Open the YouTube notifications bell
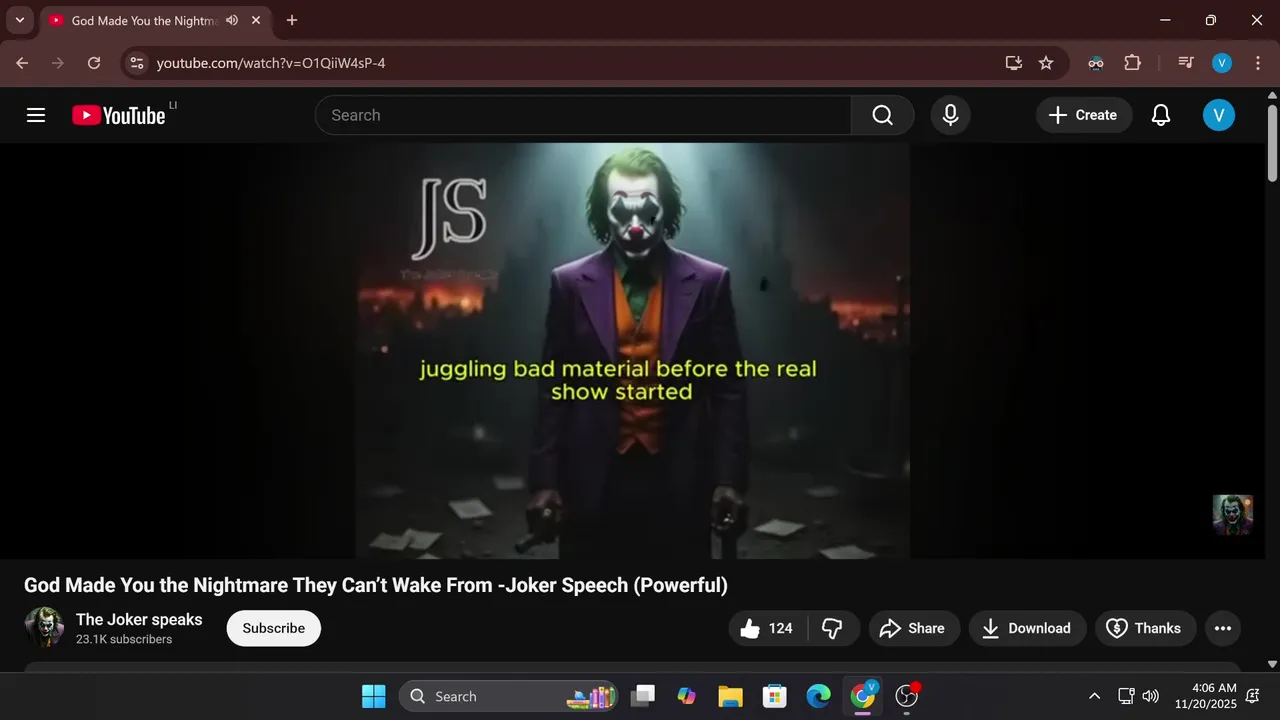This screenshot has width=1280, height=720. click(1160, 115)
